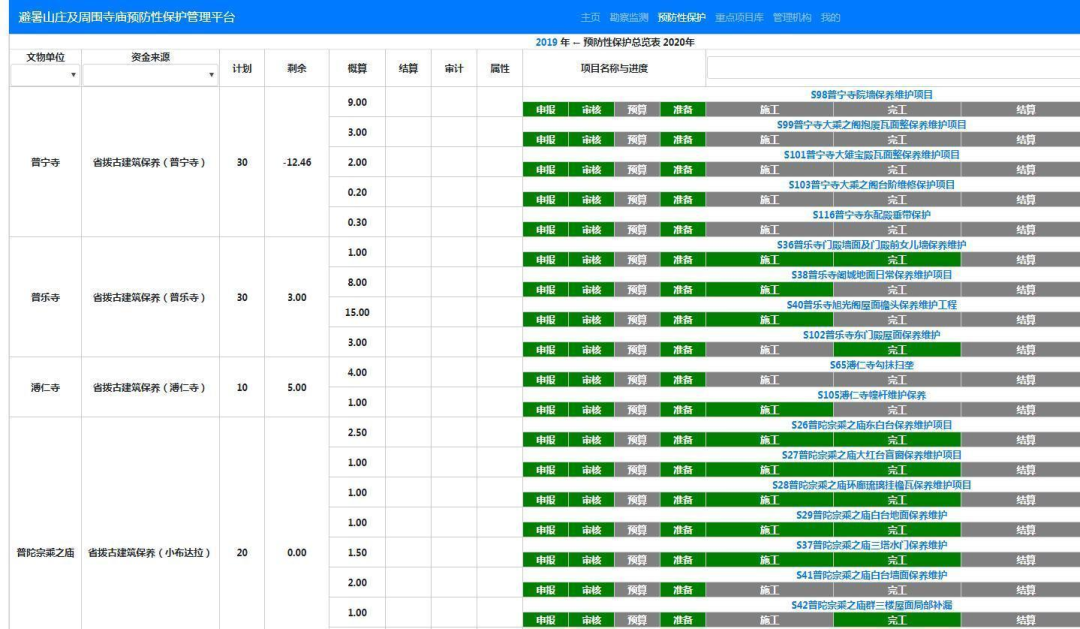Open the 文物单位 dropdown filter
1080x629 pixels.
(x=45, y=75)
